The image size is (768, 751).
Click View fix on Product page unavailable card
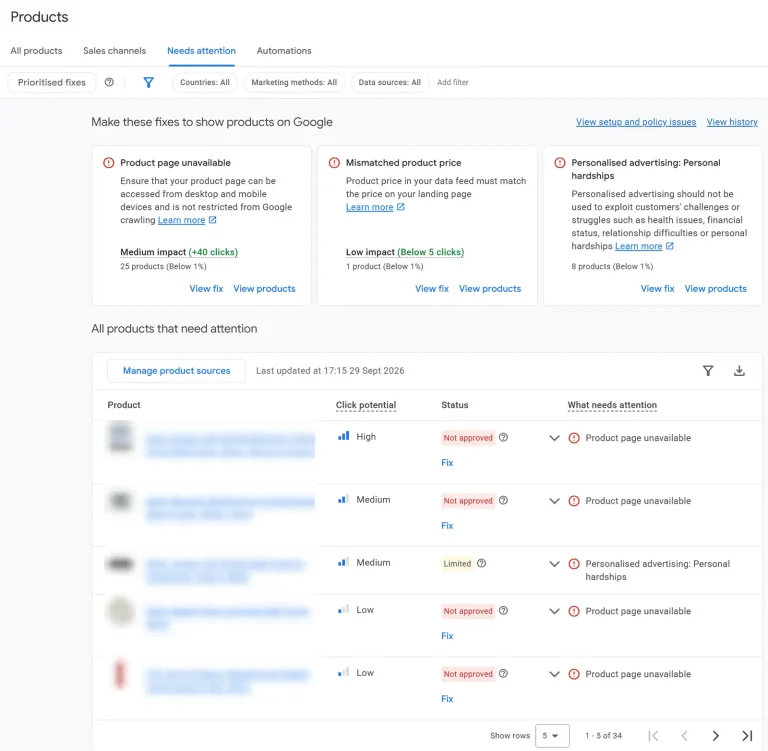(206, 289)
